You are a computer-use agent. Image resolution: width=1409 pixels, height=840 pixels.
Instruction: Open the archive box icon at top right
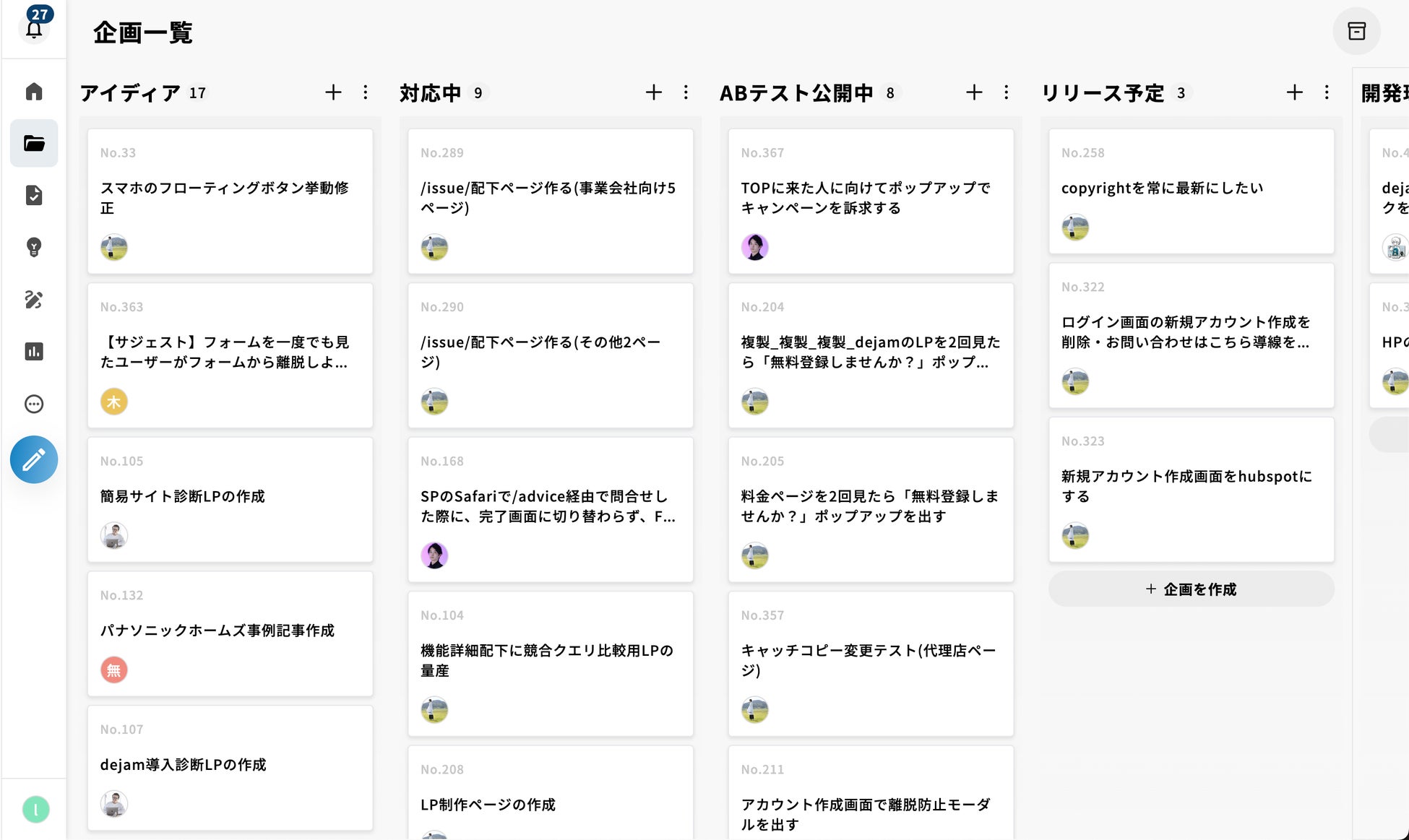coord(1356,31)
